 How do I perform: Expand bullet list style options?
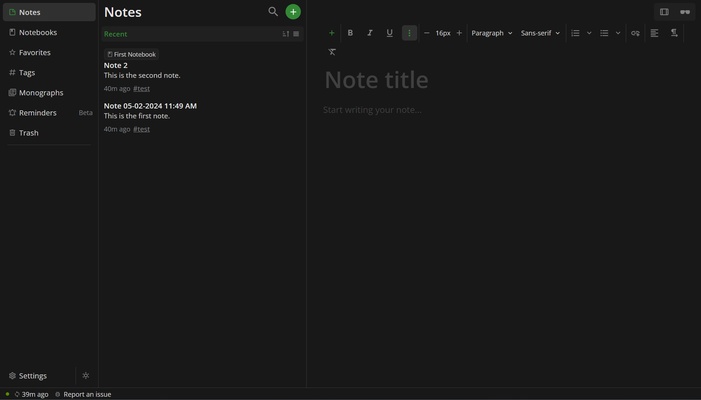pos(618,33)
